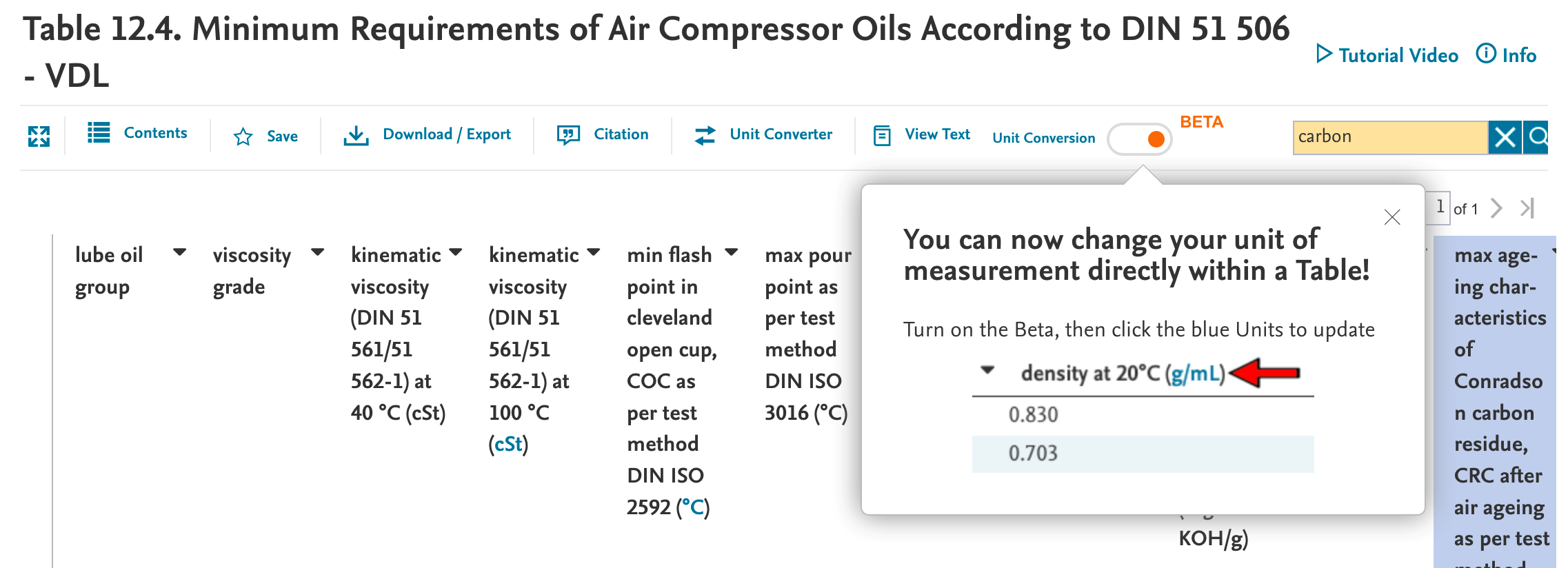The image size is (1568, 568).
Task: Expand the viscosity grade column dropdown
Action: 317,252
